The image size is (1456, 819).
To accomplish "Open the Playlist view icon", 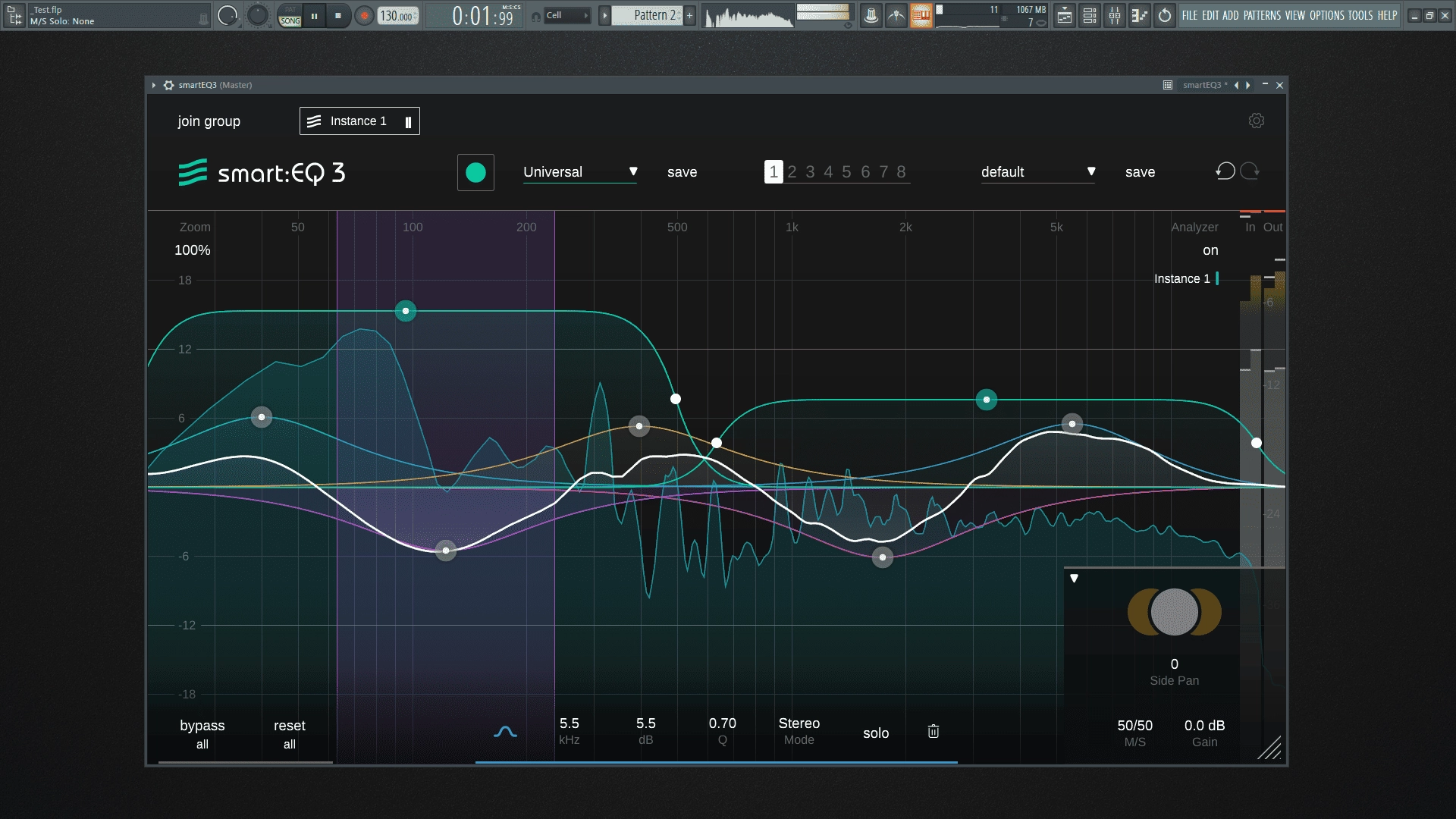I will tap(1065, 15).
